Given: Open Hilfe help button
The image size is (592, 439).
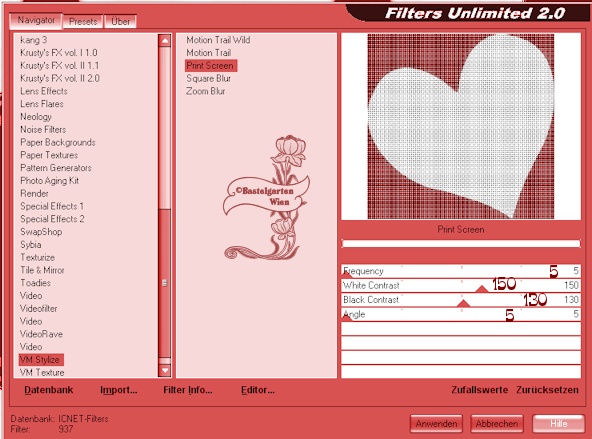Looking at the screenshot, I should (x=559, y=424).
